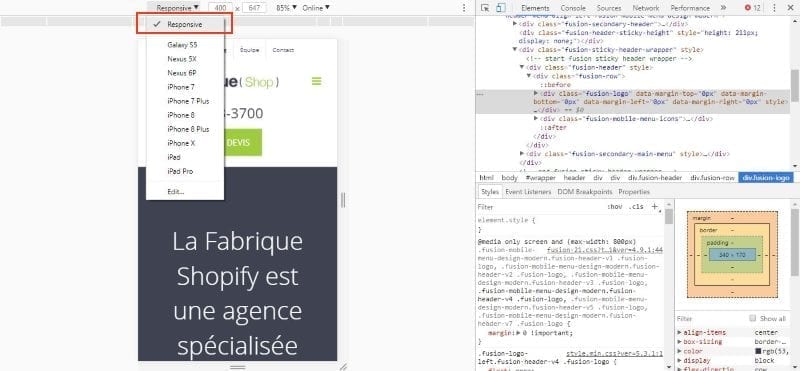This screenshot has height=371, width=800.
Task: Collapse fusion-sticky-header-wrapper div node
Action: tap(515, 50)
